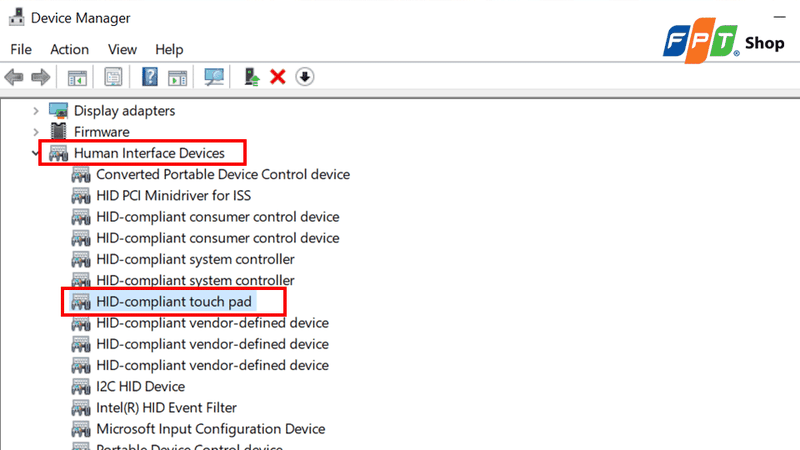The height and width of the screenshot is (450, 800).
Task: Collapse the Human Interface Devices node
Action: [35, 153]
